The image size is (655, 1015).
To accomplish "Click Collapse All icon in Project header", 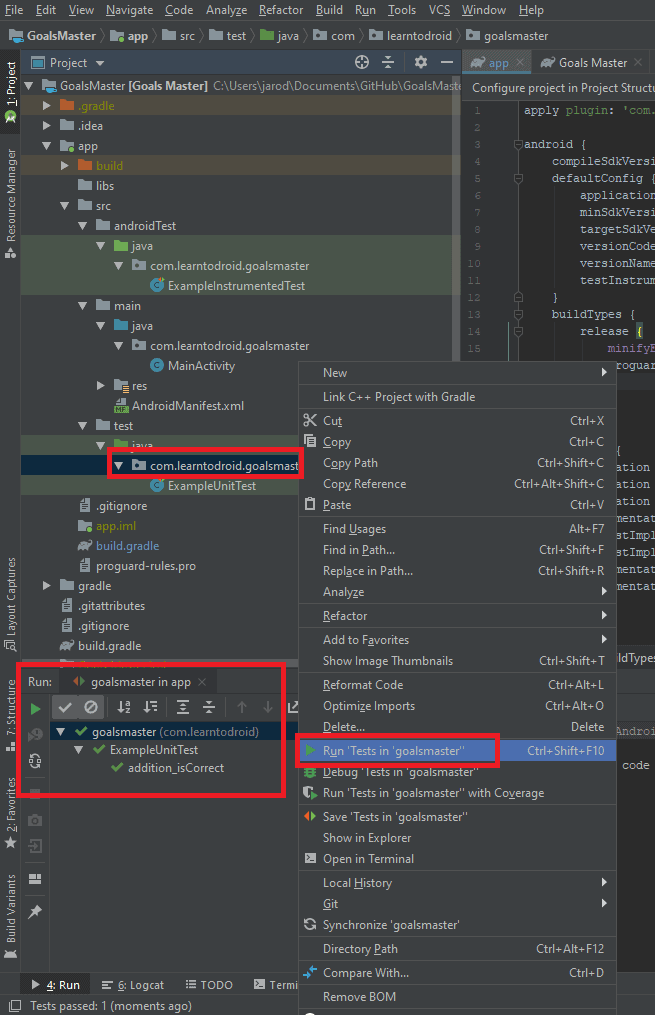I will click(388, 62).
